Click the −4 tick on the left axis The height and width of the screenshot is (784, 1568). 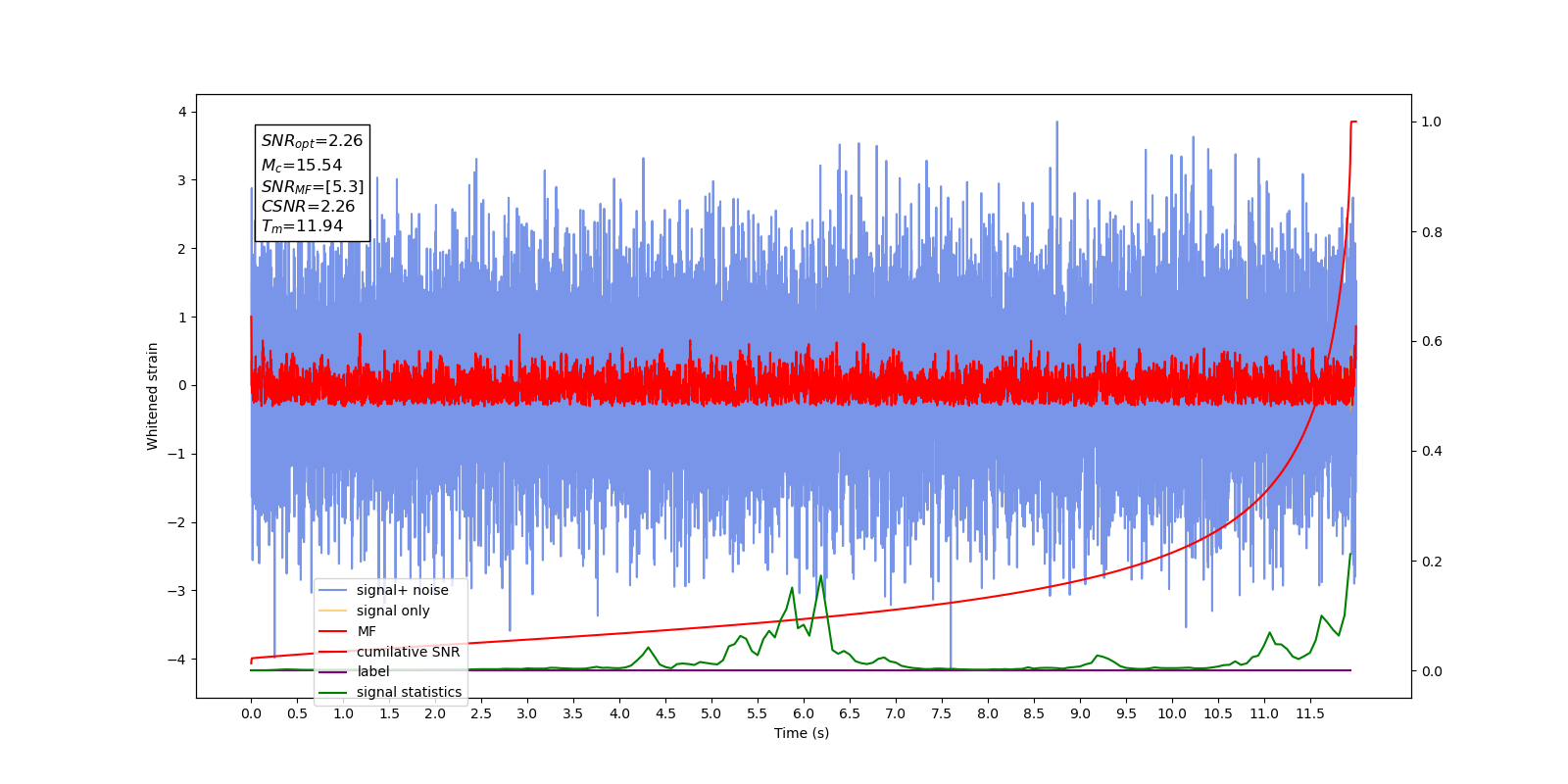[176, 659]
